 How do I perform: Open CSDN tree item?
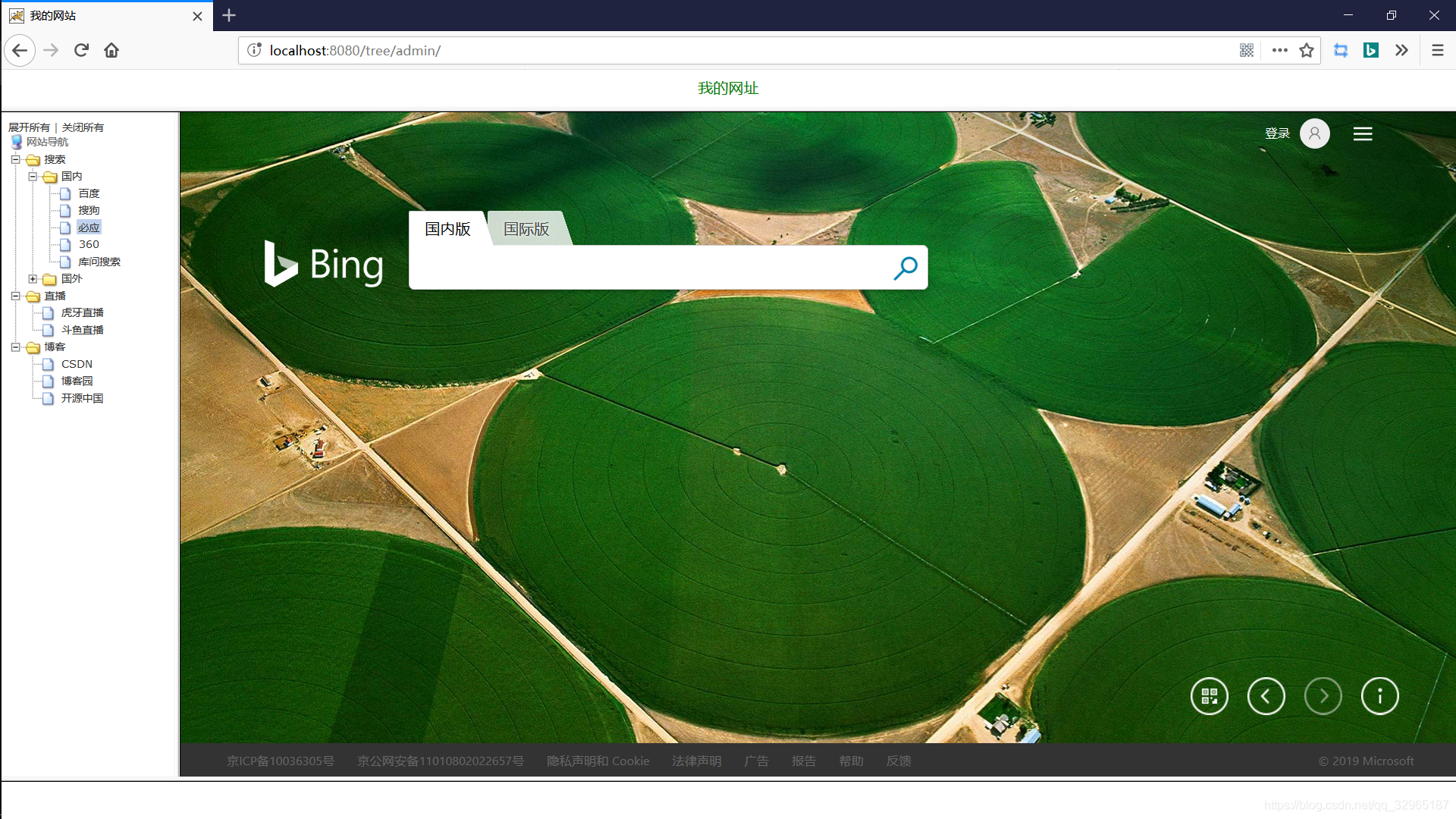tap(77, 364)
